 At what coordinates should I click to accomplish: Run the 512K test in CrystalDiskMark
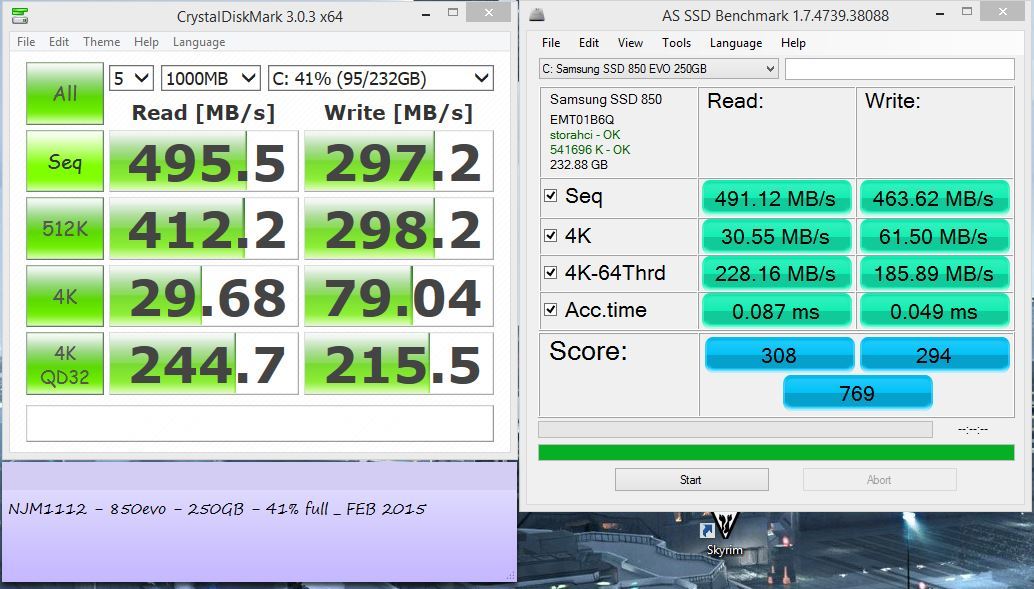click(x=65, y=228)
